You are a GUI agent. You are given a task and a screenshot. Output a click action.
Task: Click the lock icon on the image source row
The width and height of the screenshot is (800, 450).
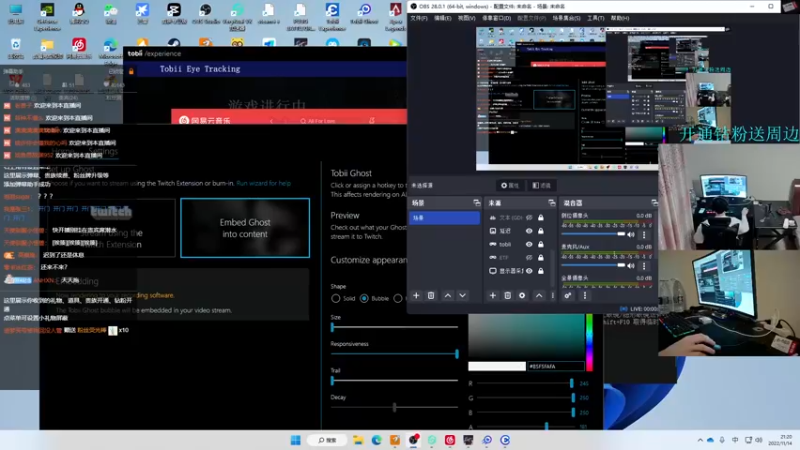coord(541,231)
